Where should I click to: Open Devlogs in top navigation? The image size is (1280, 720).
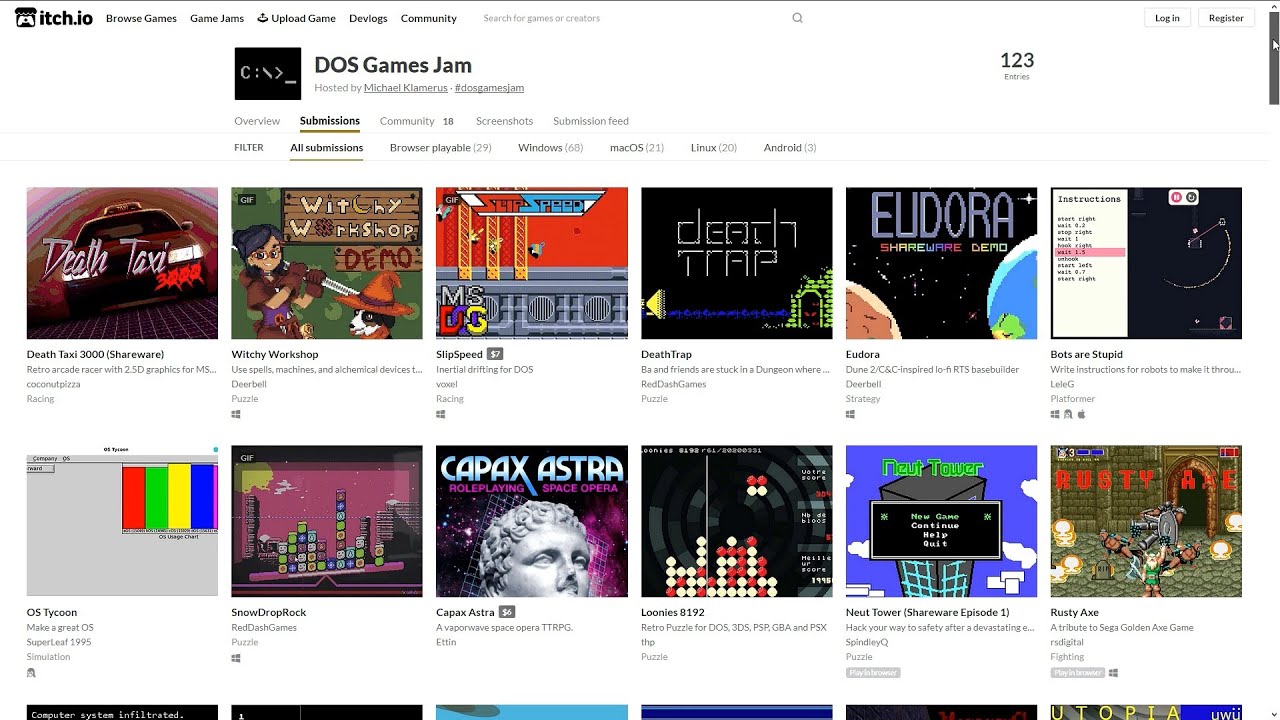(x=368, y=18)
